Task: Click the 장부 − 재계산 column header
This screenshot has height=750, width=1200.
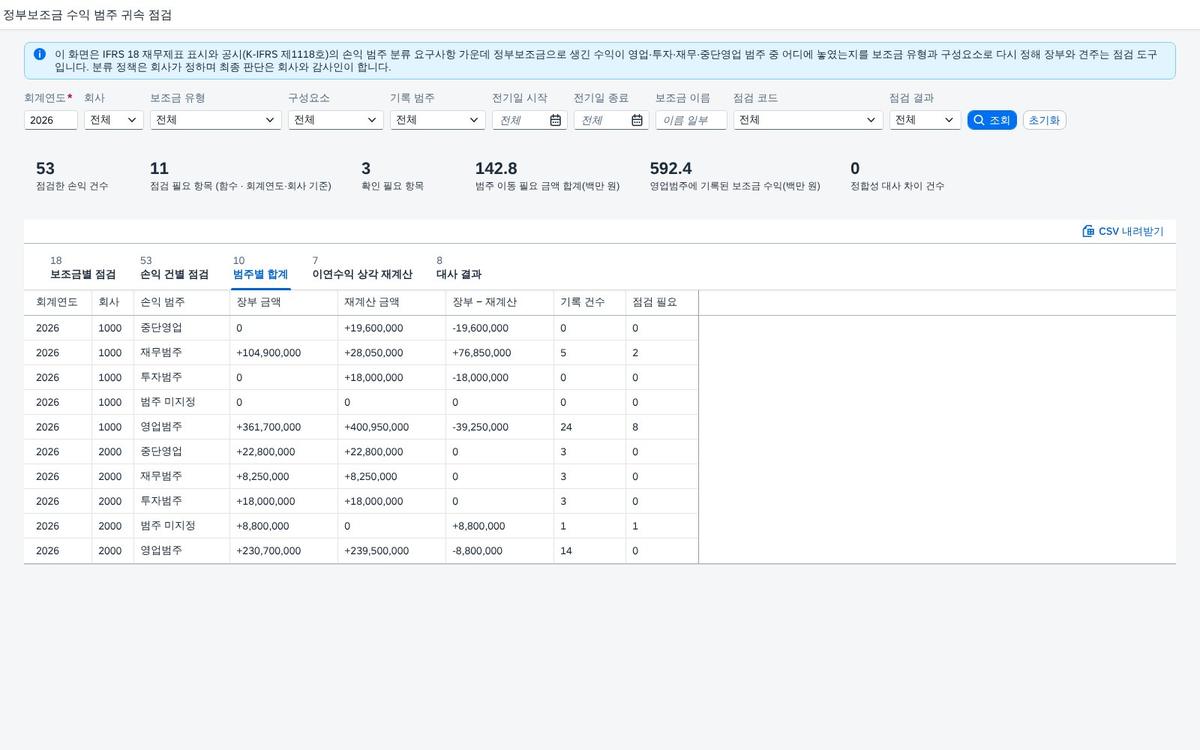Action: pyautogui.click(x=500, y=302)
